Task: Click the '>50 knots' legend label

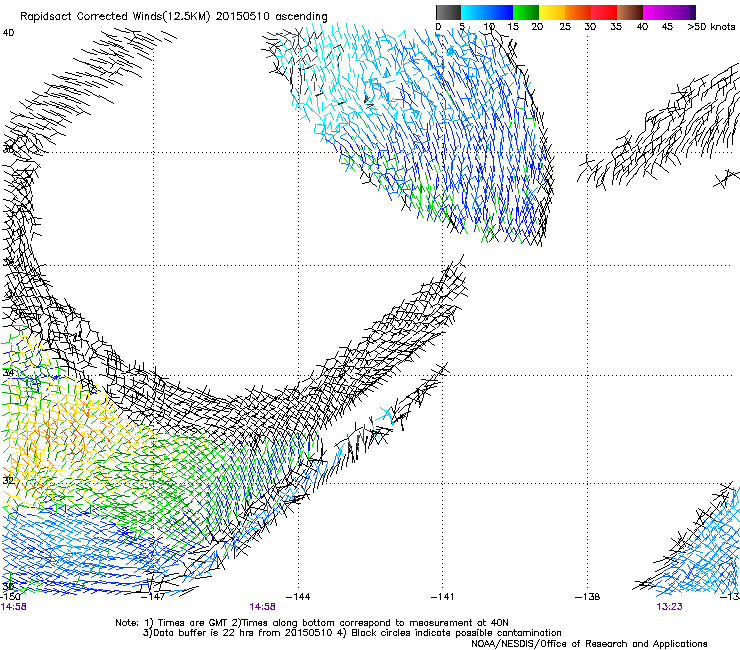Action: [711, 26]
